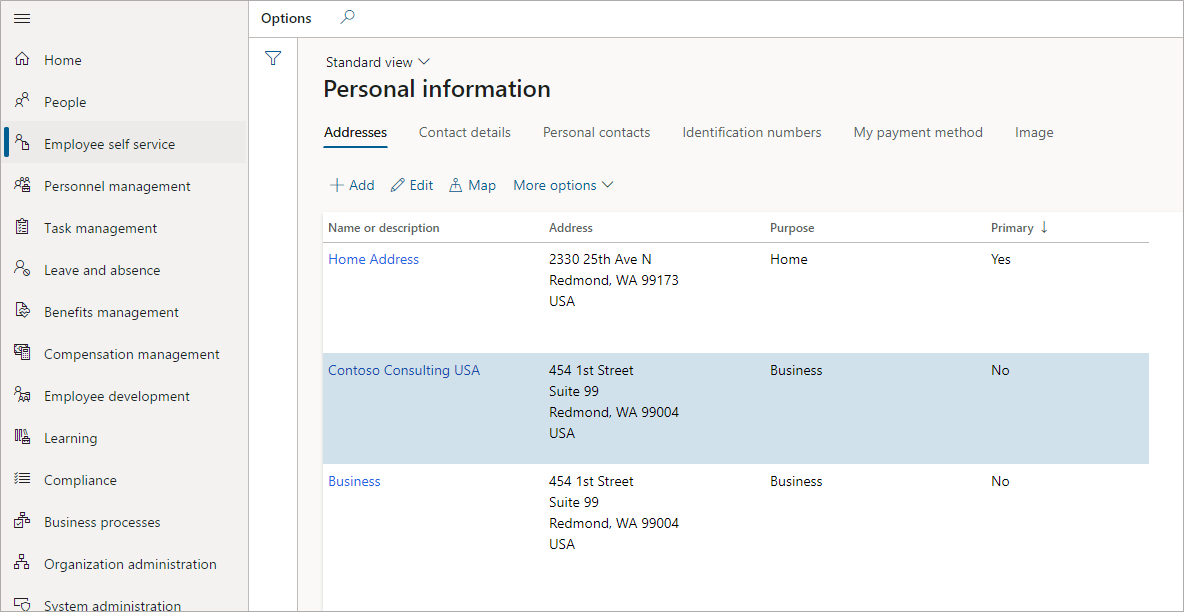Collapse the hamburger navigation menu
The width and height of the screenshot is (1184, 612).
pyautogui.click(x=23, y=18)
